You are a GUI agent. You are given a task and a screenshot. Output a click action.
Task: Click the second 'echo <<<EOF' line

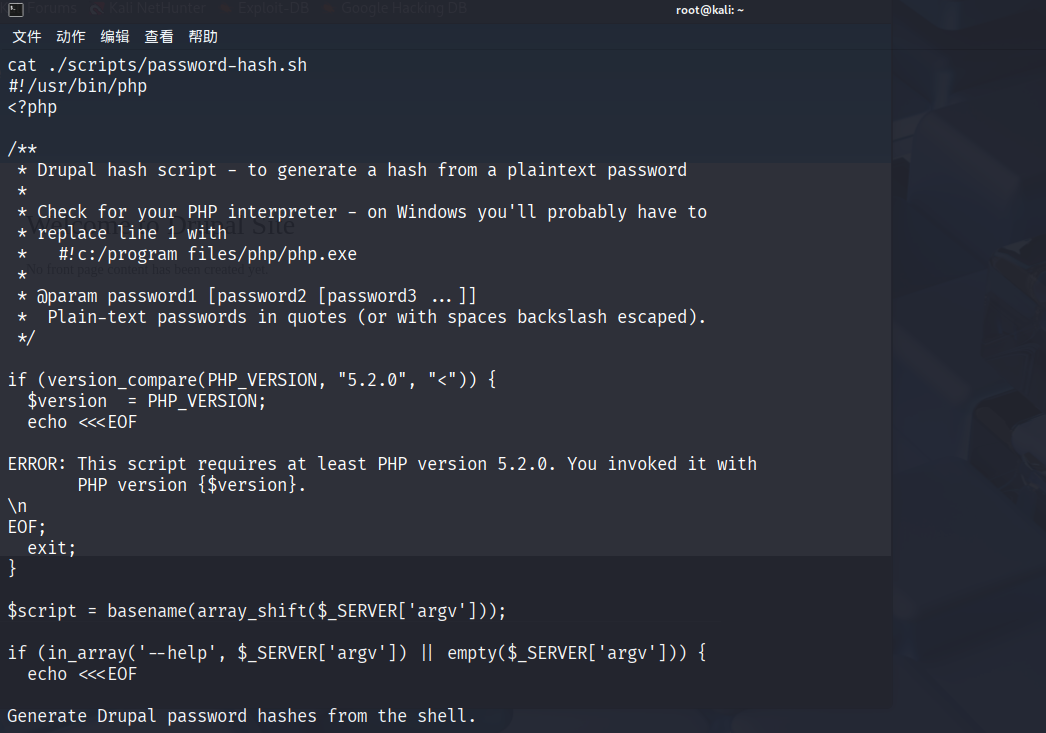tap(82, 674)
